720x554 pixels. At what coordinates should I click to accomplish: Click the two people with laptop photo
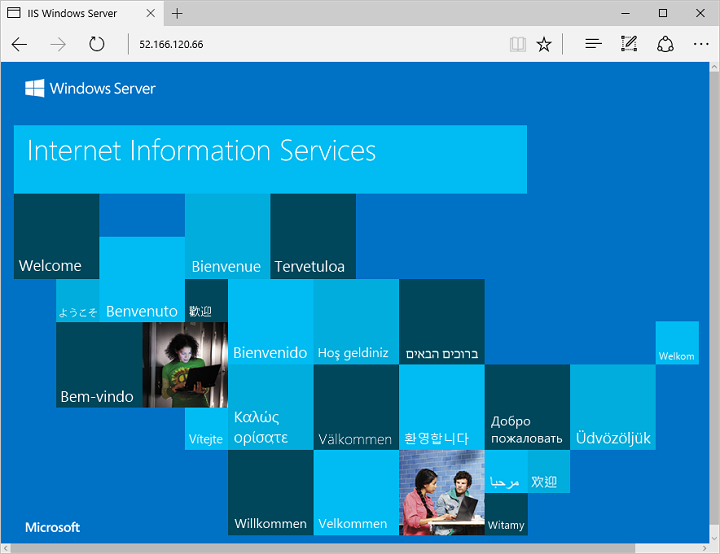coord(442,492)
